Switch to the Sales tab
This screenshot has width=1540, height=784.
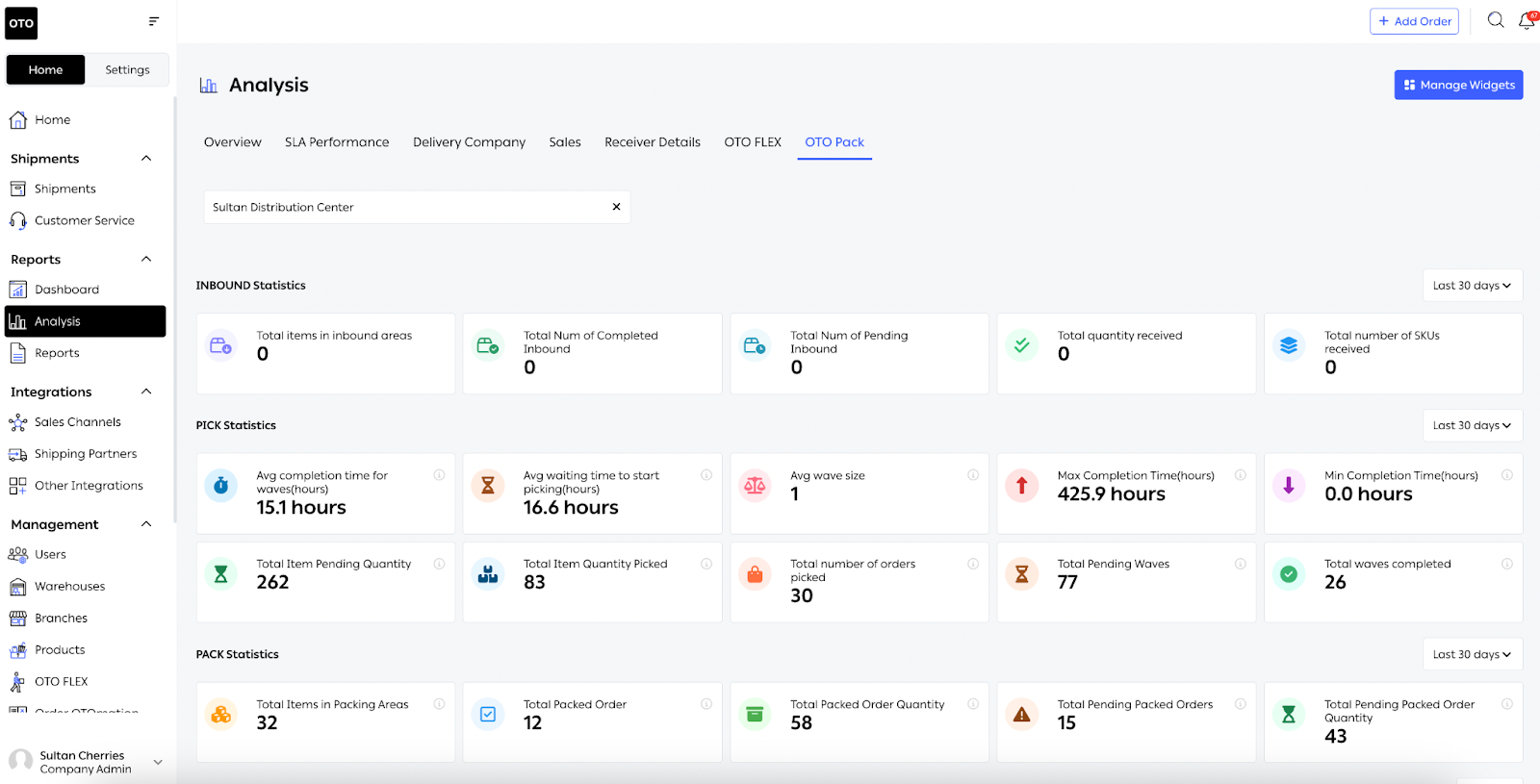tap(565, 142)
